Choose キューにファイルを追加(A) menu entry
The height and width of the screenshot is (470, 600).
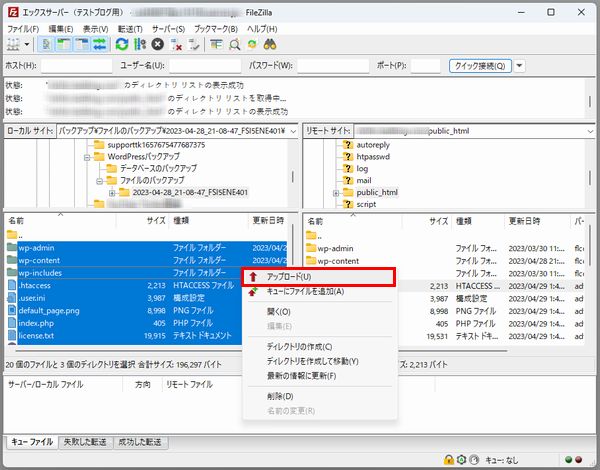point(318,292)
